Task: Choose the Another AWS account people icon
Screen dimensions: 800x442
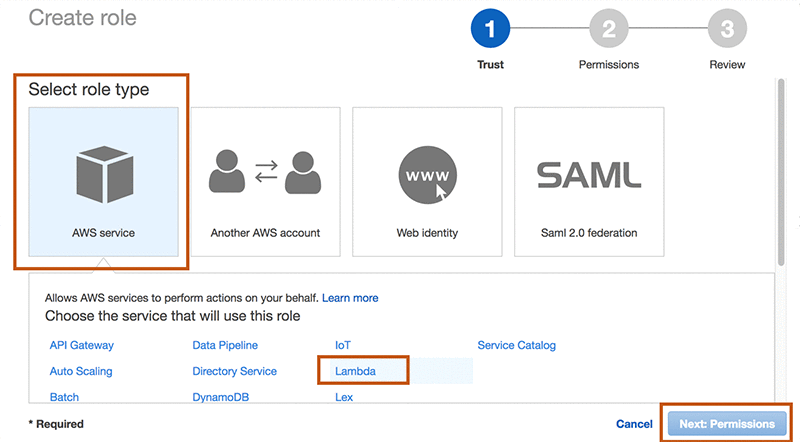Action: click(x=265, y=172)
